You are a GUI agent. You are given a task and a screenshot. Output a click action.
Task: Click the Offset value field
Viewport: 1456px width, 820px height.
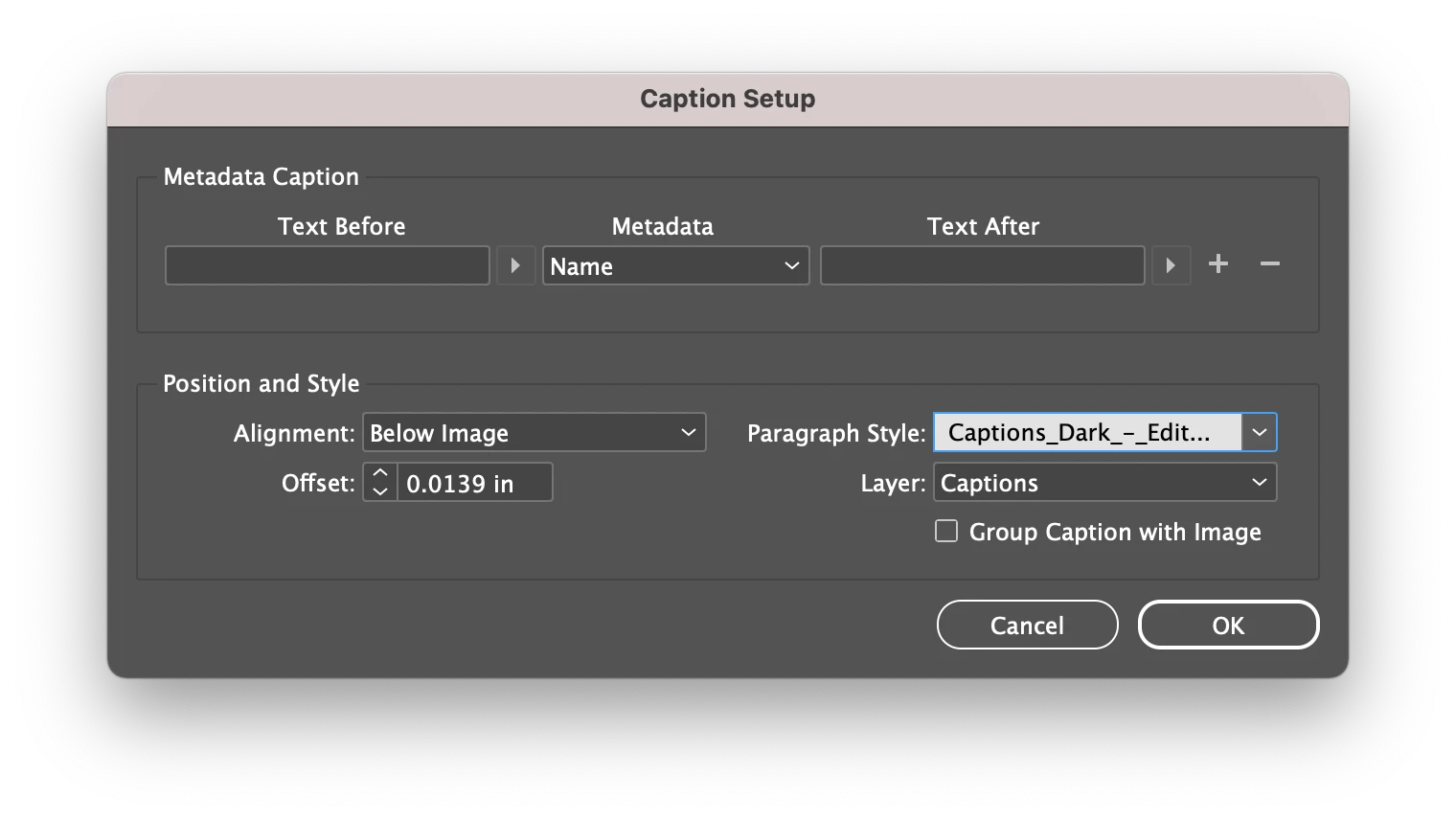coord(474,483)
